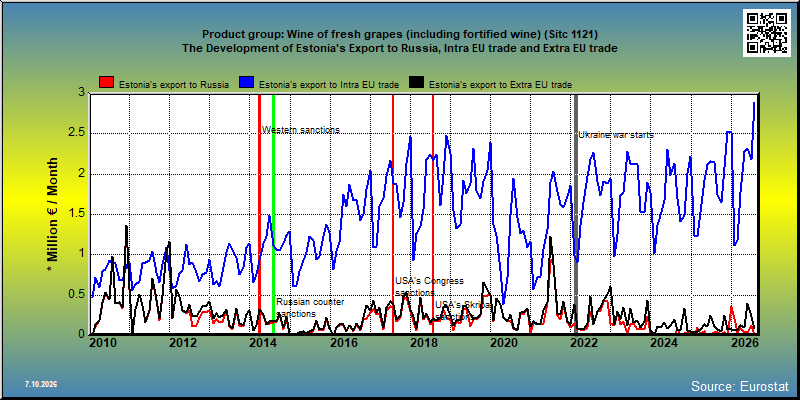Click the subtitle "The Development of Estonia's Export"
The image size is (800, 400).
[399, 48]
